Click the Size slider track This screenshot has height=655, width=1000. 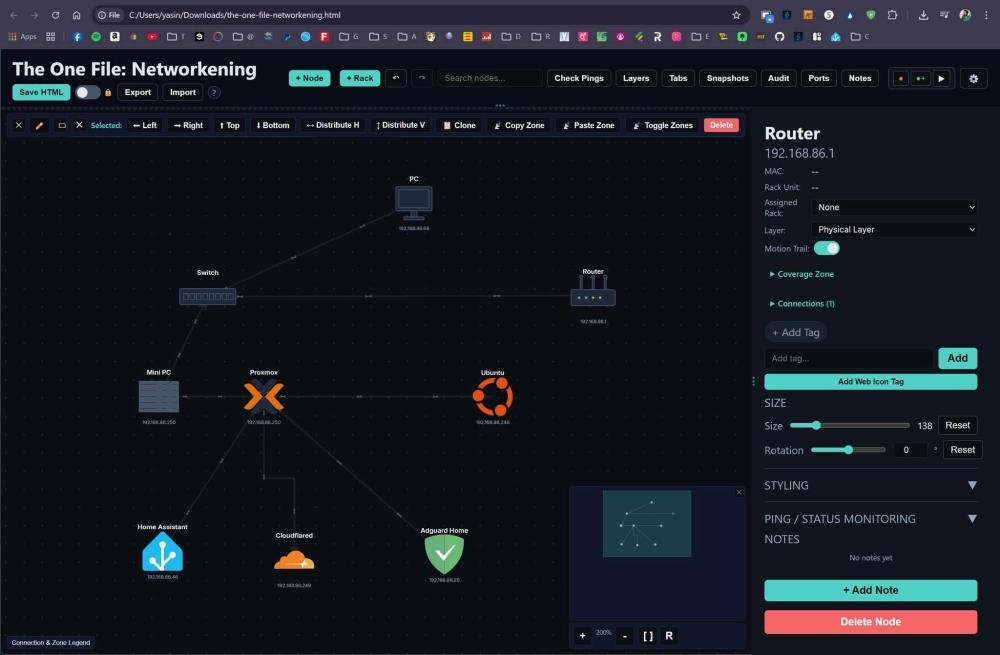pos(860,425)
